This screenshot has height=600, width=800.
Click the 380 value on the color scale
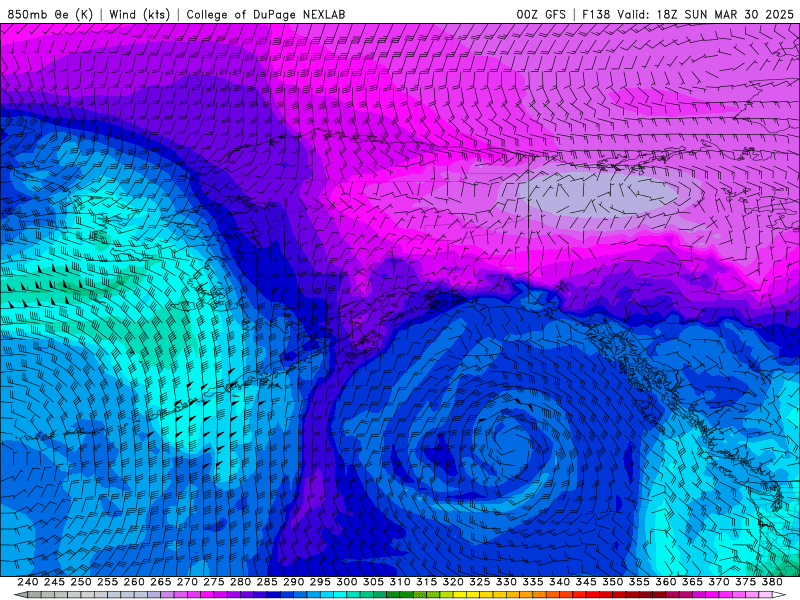[x=772, y=582]
